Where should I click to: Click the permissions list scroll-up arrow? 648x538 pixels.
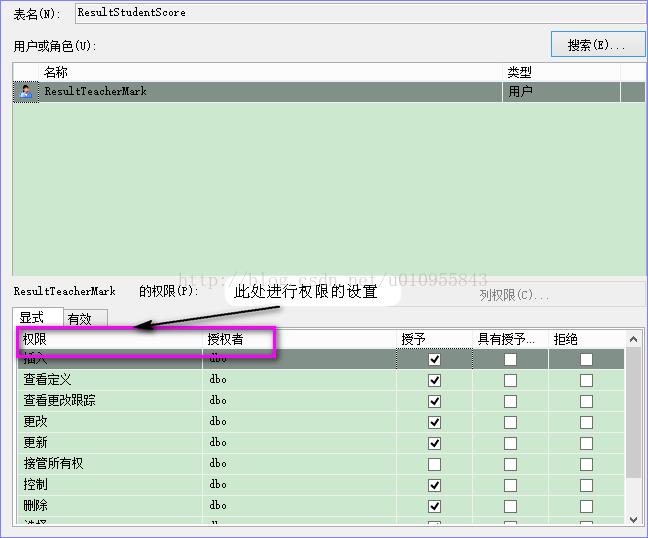(632, 339)
